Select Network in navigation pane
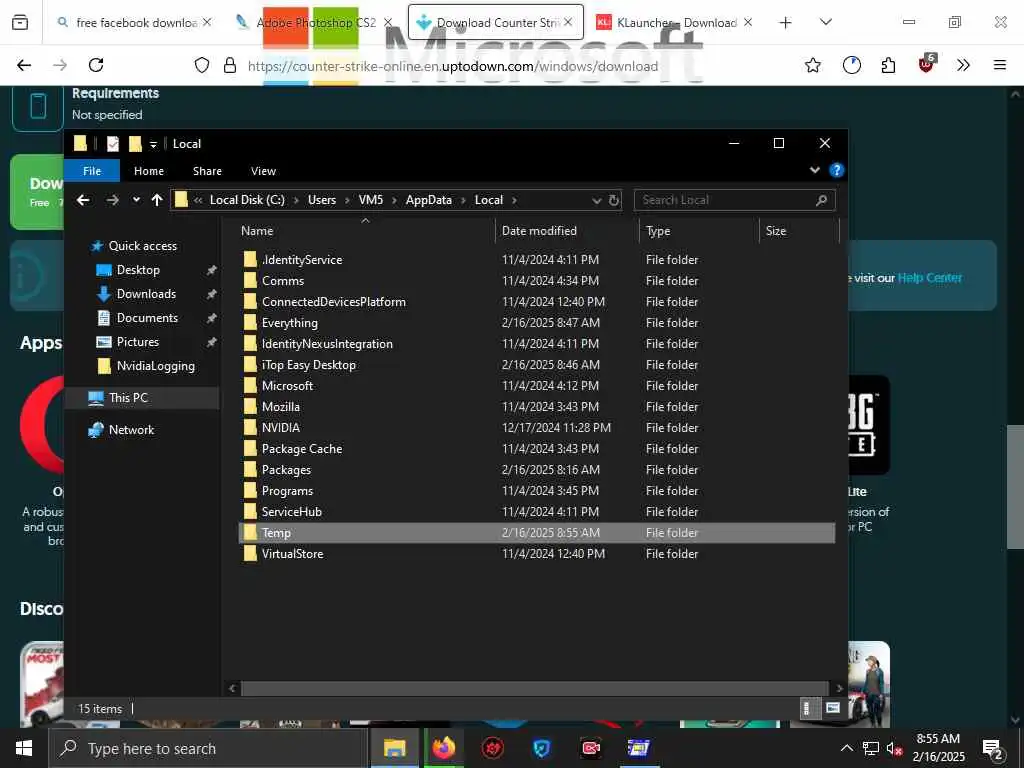 tap(131, 430)
